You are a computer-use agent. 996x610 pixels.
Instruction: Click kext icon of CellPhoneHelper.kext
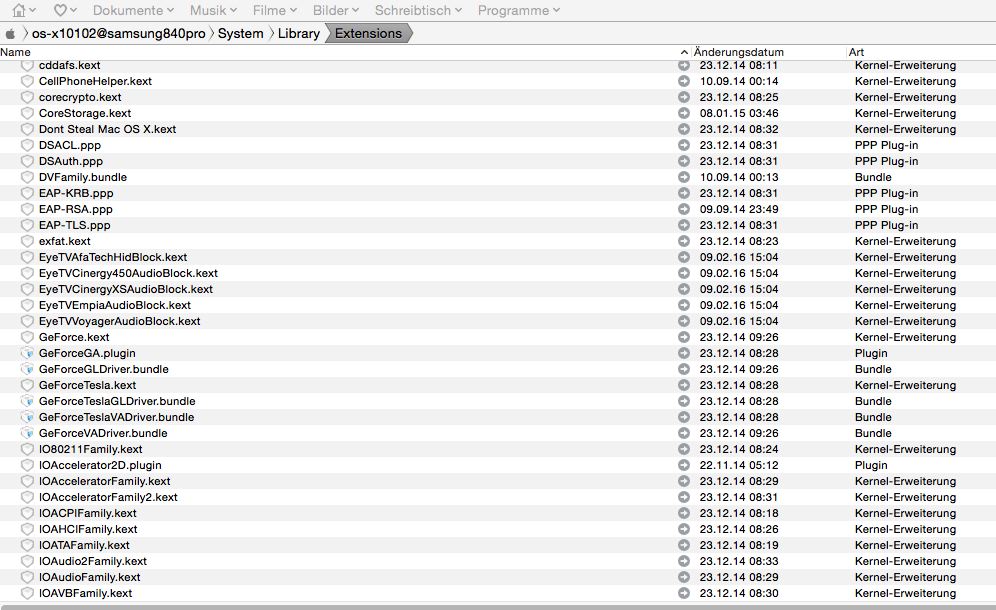pos(27,81)
